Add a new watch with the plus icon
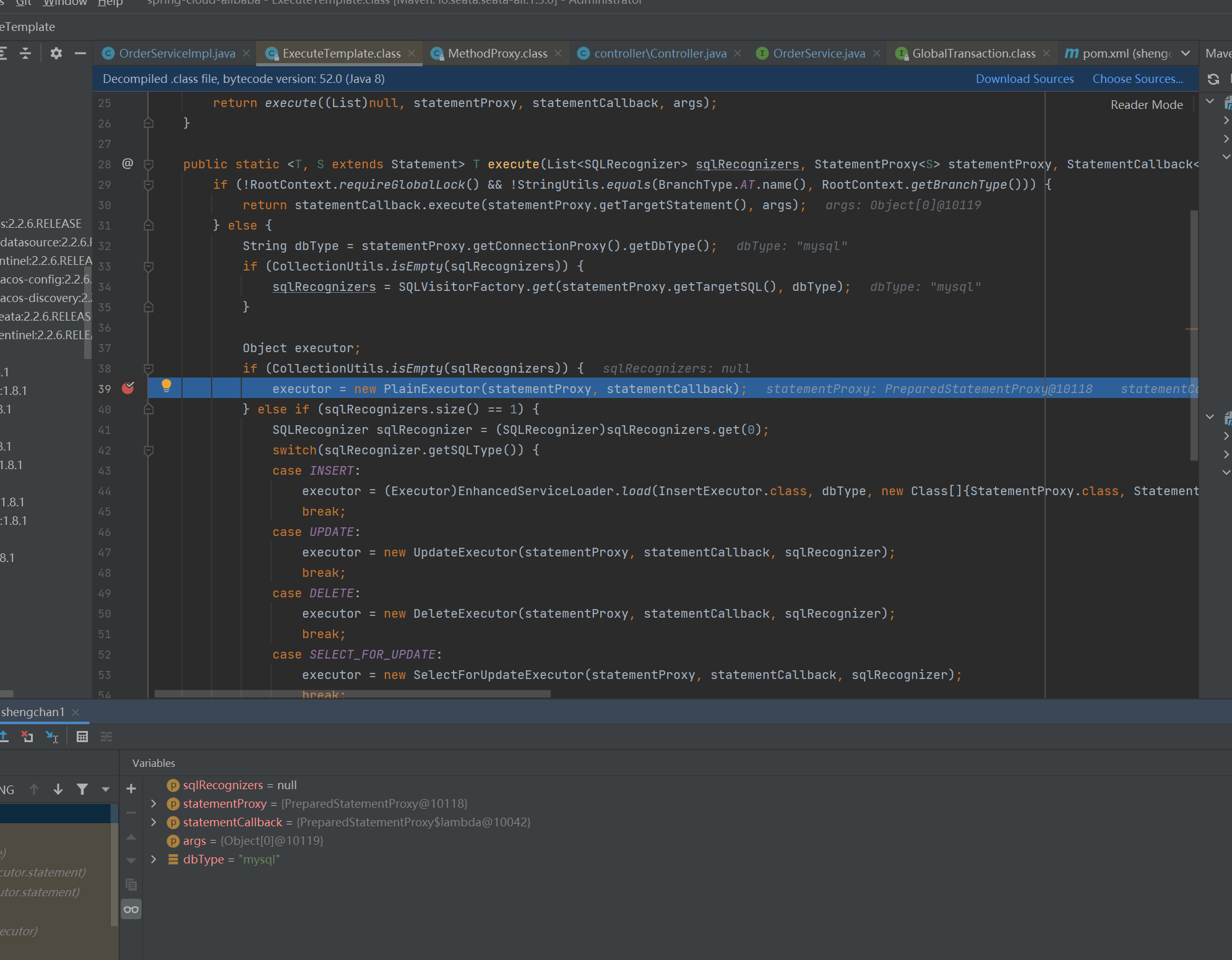This screenshot has height=960, width=1232. pos(131,789)
